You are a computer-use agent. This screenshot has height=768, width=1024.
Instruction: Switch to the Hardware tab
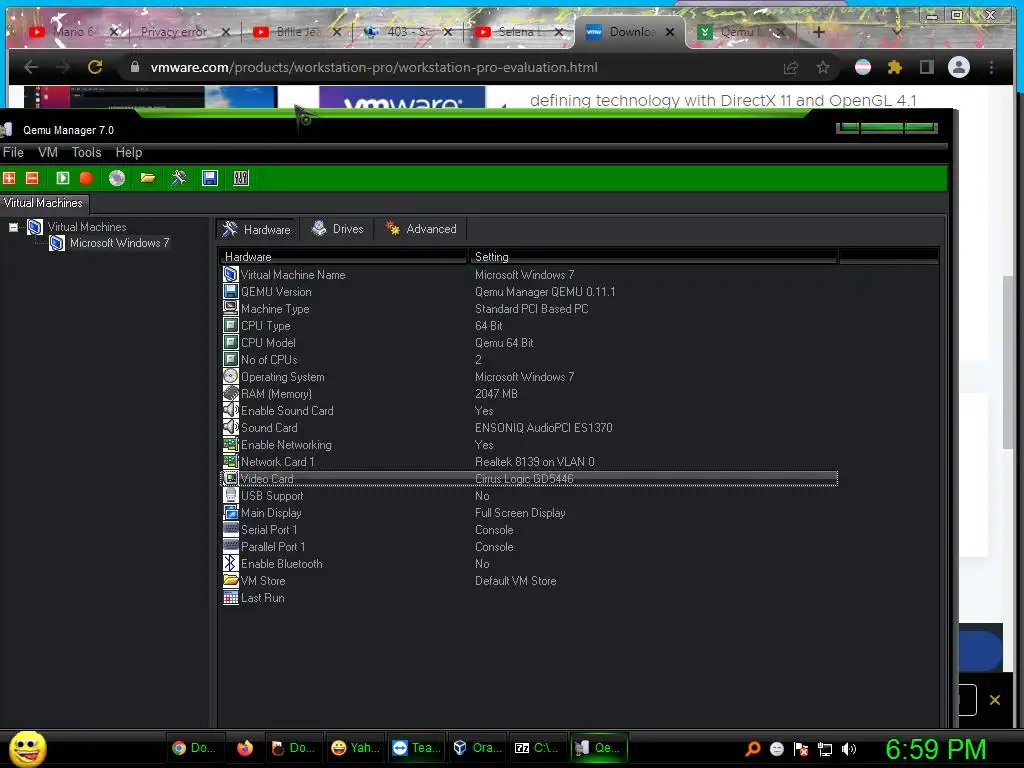(257, 229)
